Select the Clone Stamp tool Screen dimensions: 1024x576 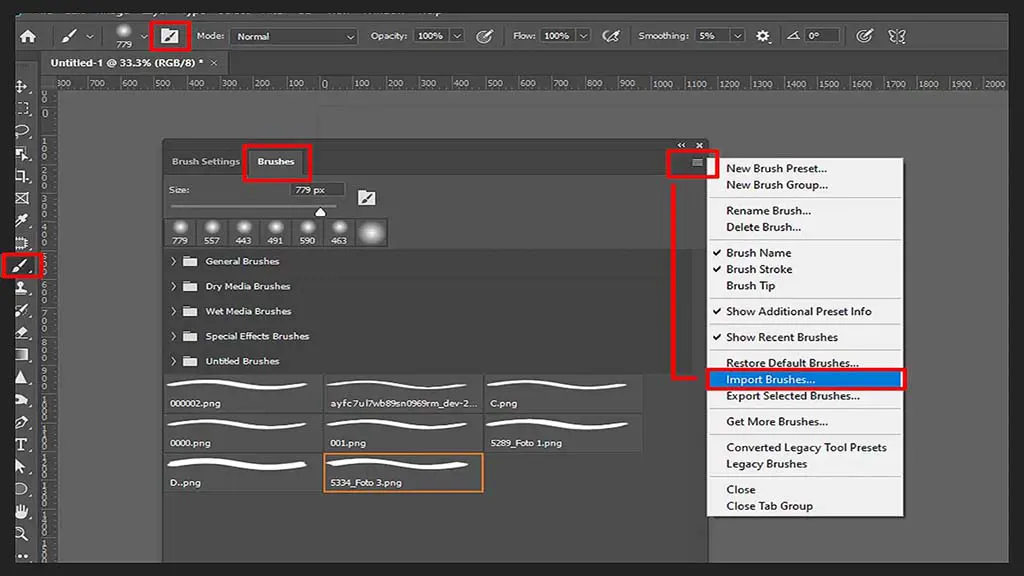(x=22, y=287)
